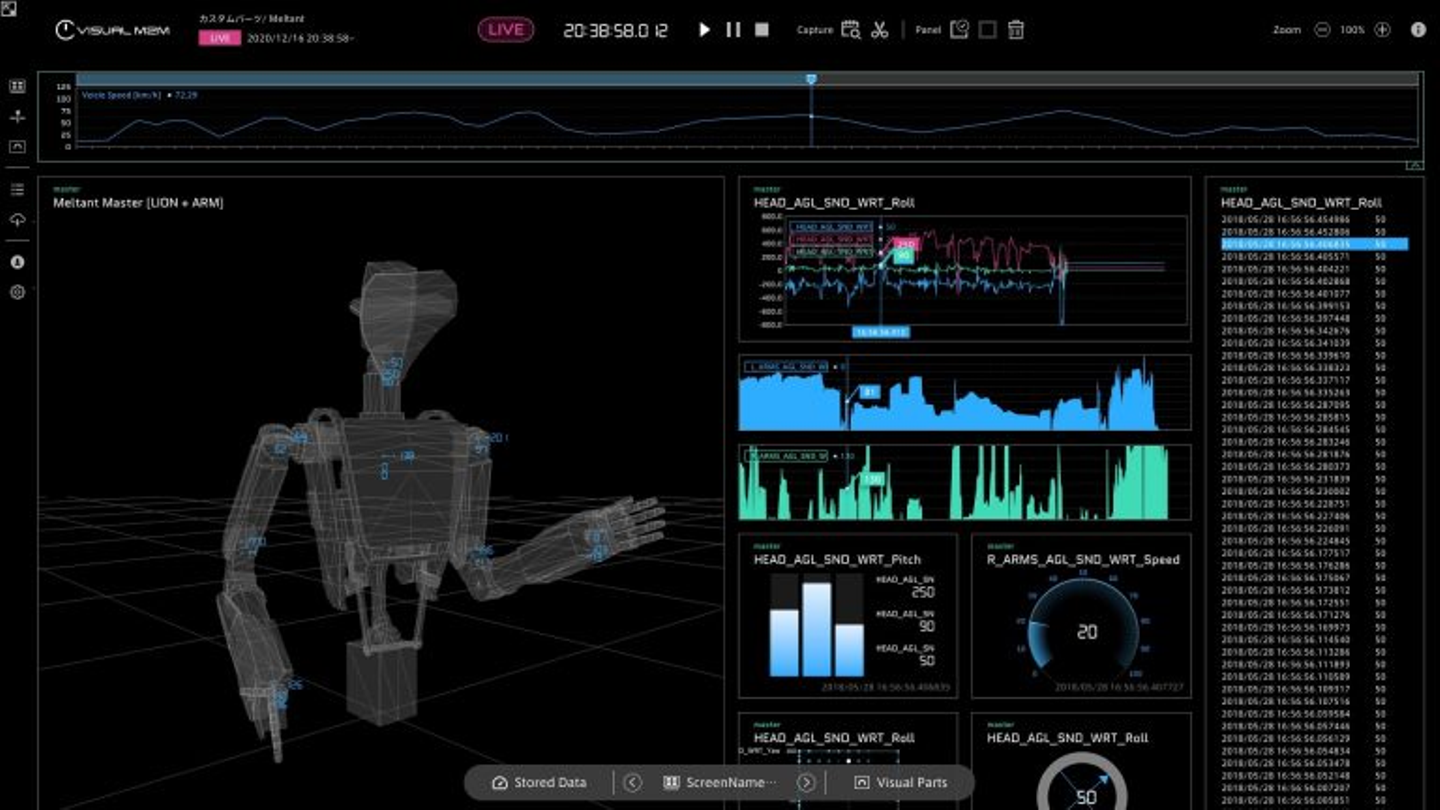Open the list menu icon in sidebar
Image resolution: width=1440 pixels, height=810 pixels.
click(x=17, y=190)
